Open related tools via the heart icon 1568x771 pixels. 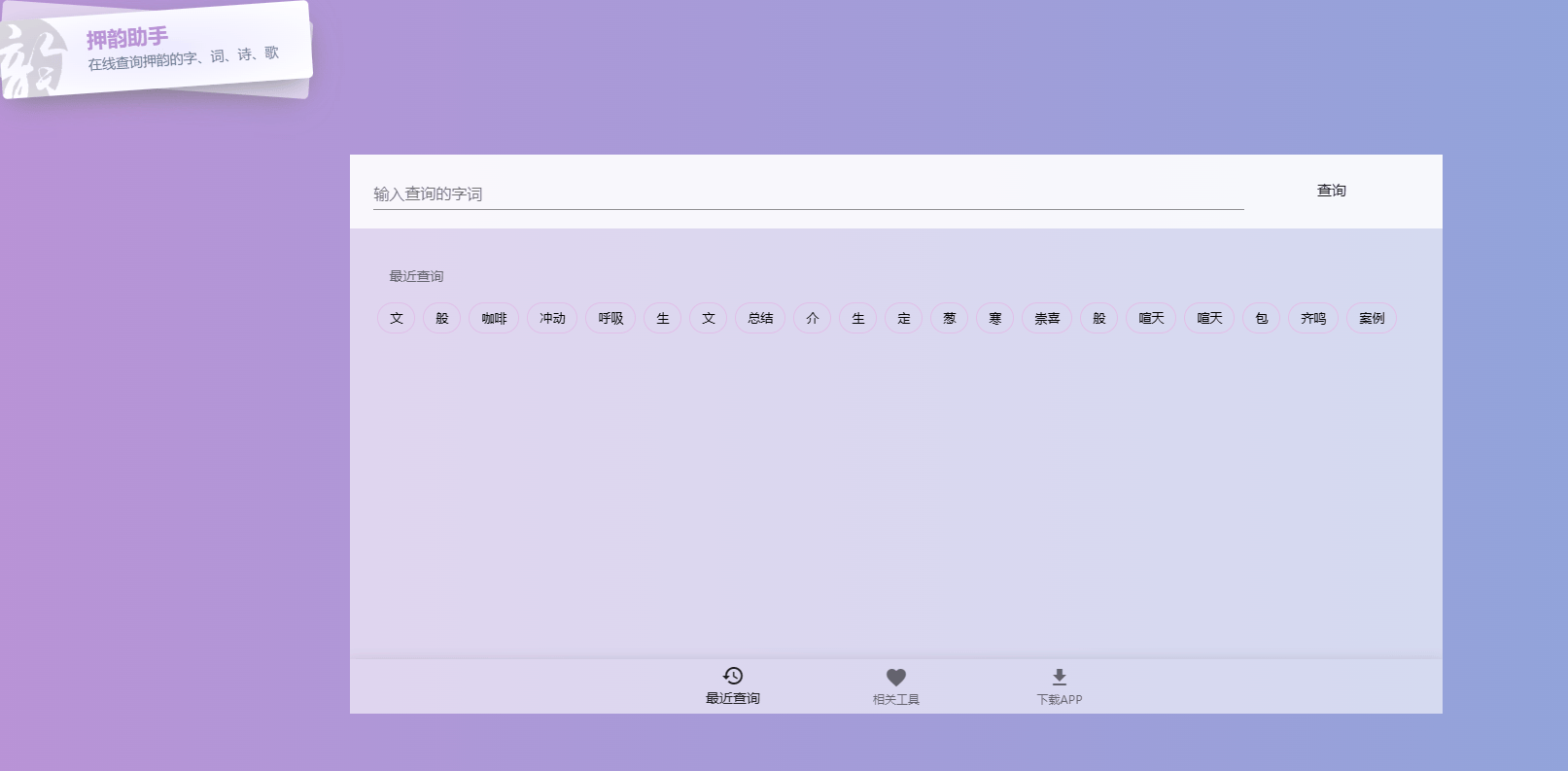point(895,677)
